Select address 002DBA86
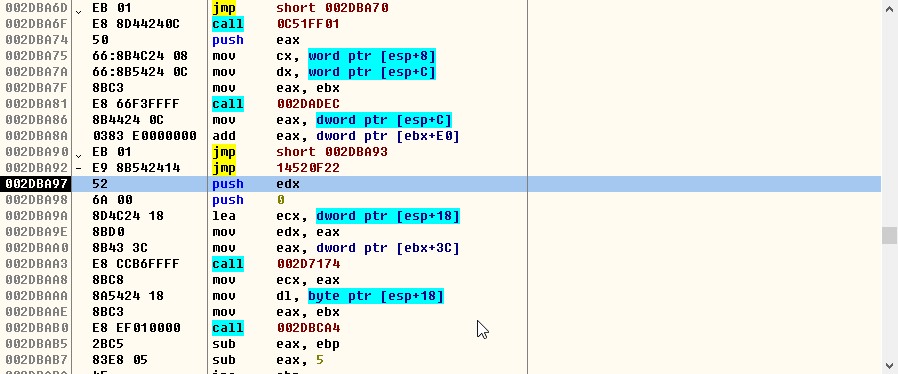Image resolution: width=898 pixels, height=374 pixels. 37,120
